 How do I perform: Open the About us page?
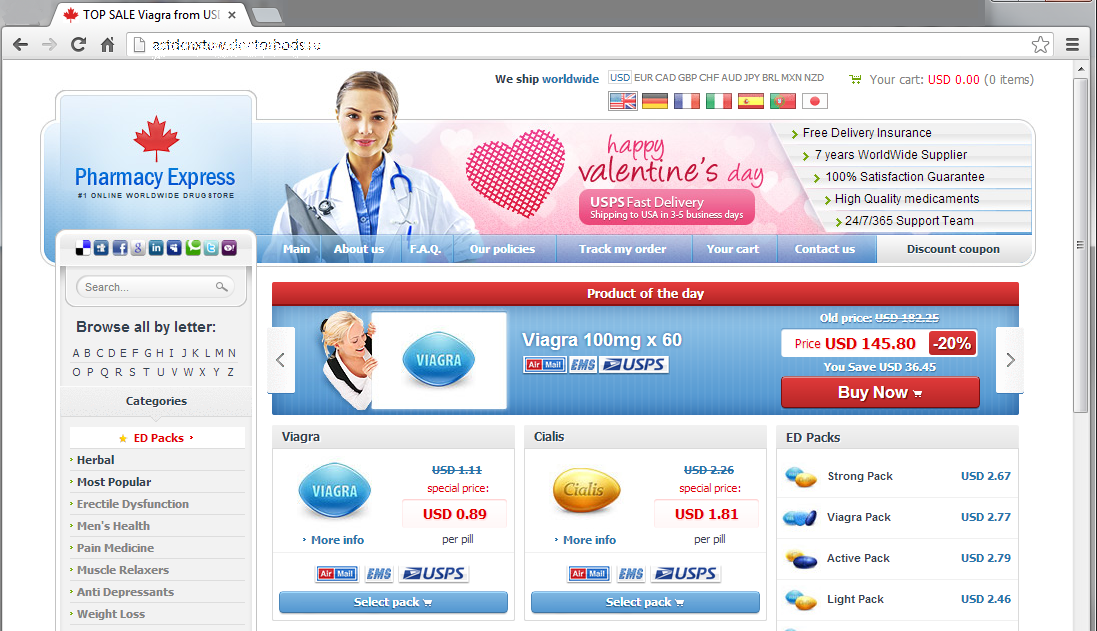[359, 249]
